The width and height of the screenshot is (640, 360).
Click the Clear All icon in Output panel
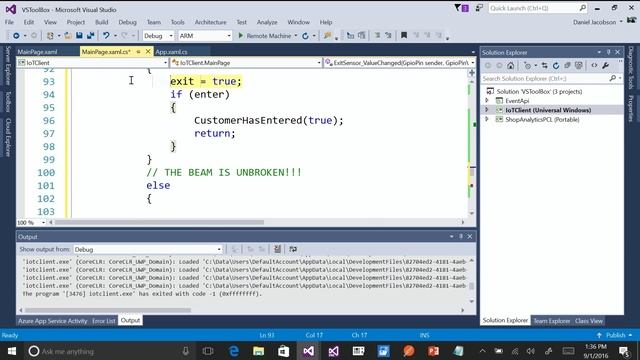coord(277,249)
